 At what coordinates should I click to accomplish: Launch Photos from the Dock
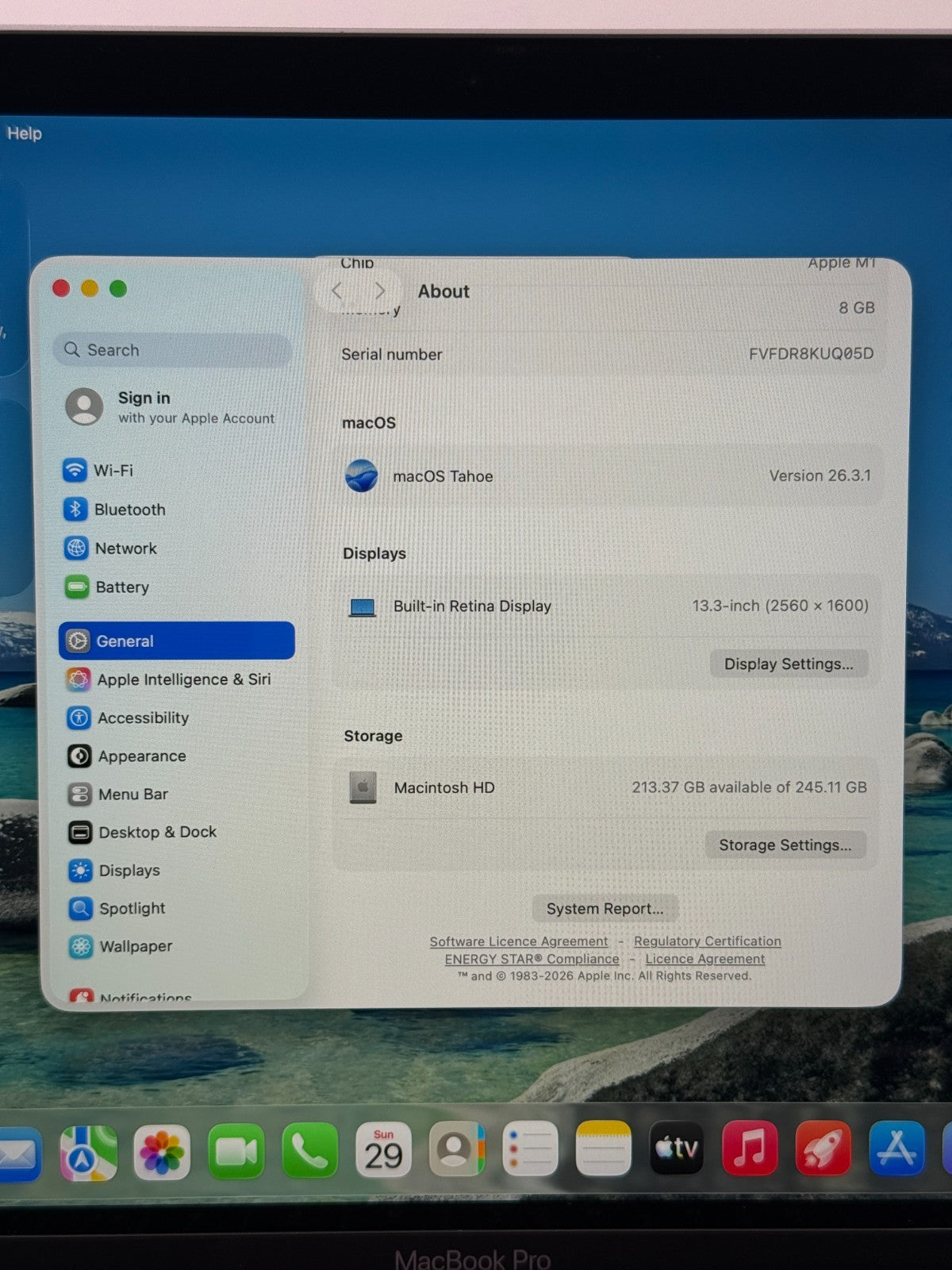tap(162, 1152)
